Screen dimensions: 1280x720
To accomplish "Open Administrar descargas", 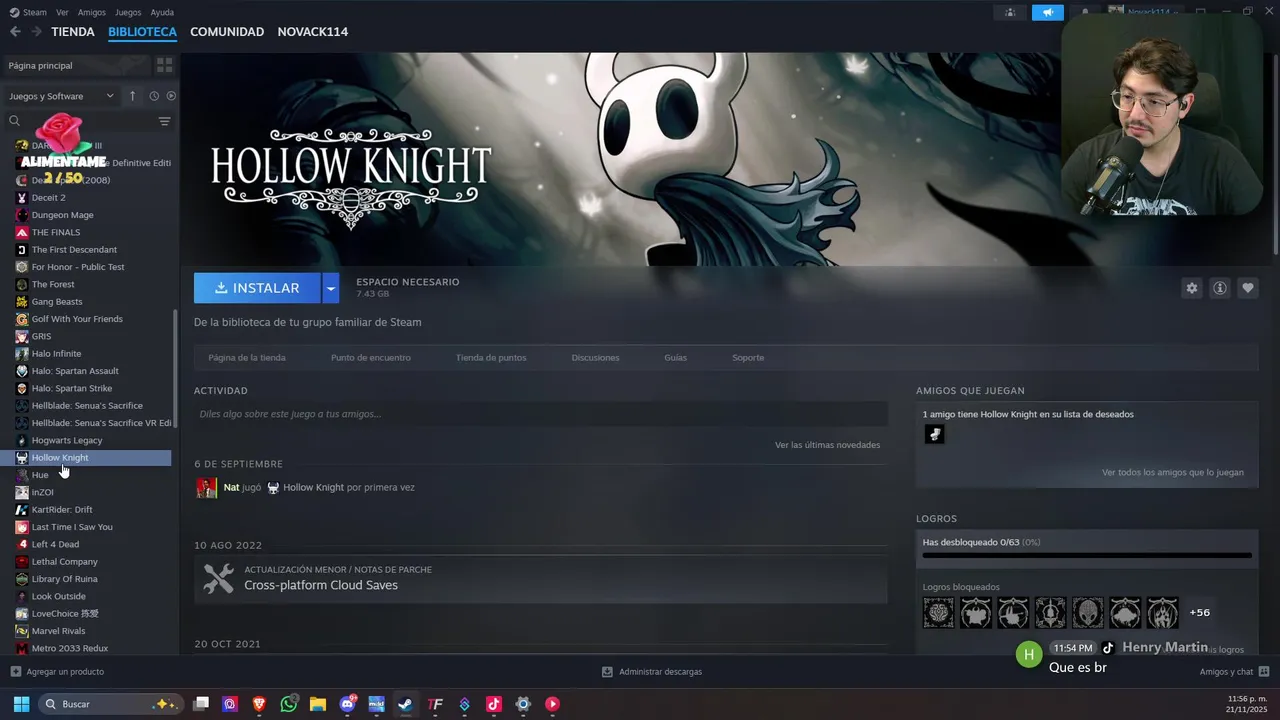I will (652, 672).
